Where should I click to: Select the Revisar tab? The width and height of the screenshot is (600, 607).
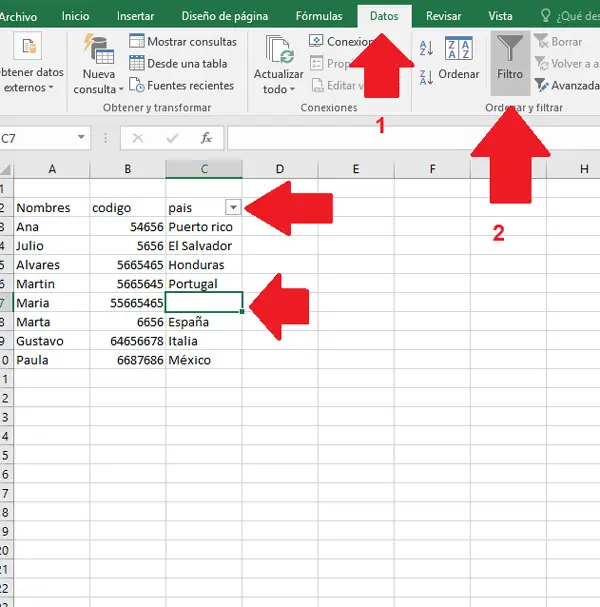(x=444, y=16)
